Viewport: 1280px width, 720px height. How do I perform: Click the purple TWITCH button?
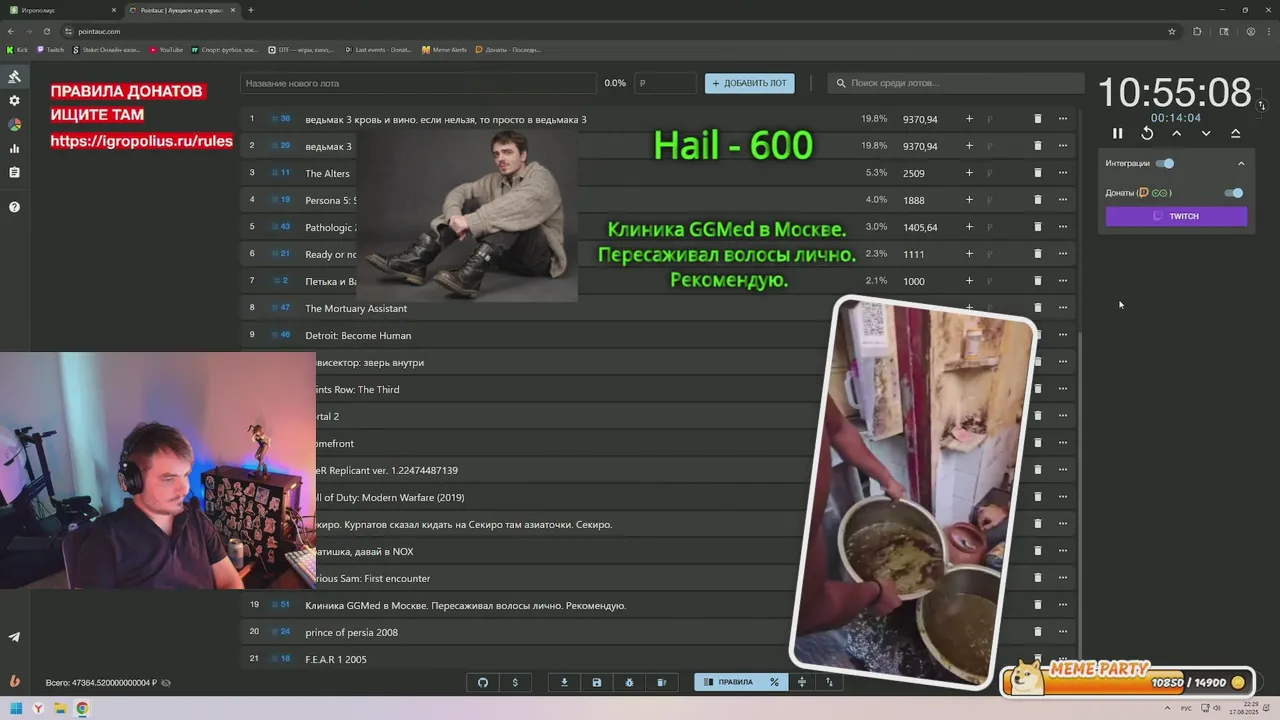pos(1176,216)
